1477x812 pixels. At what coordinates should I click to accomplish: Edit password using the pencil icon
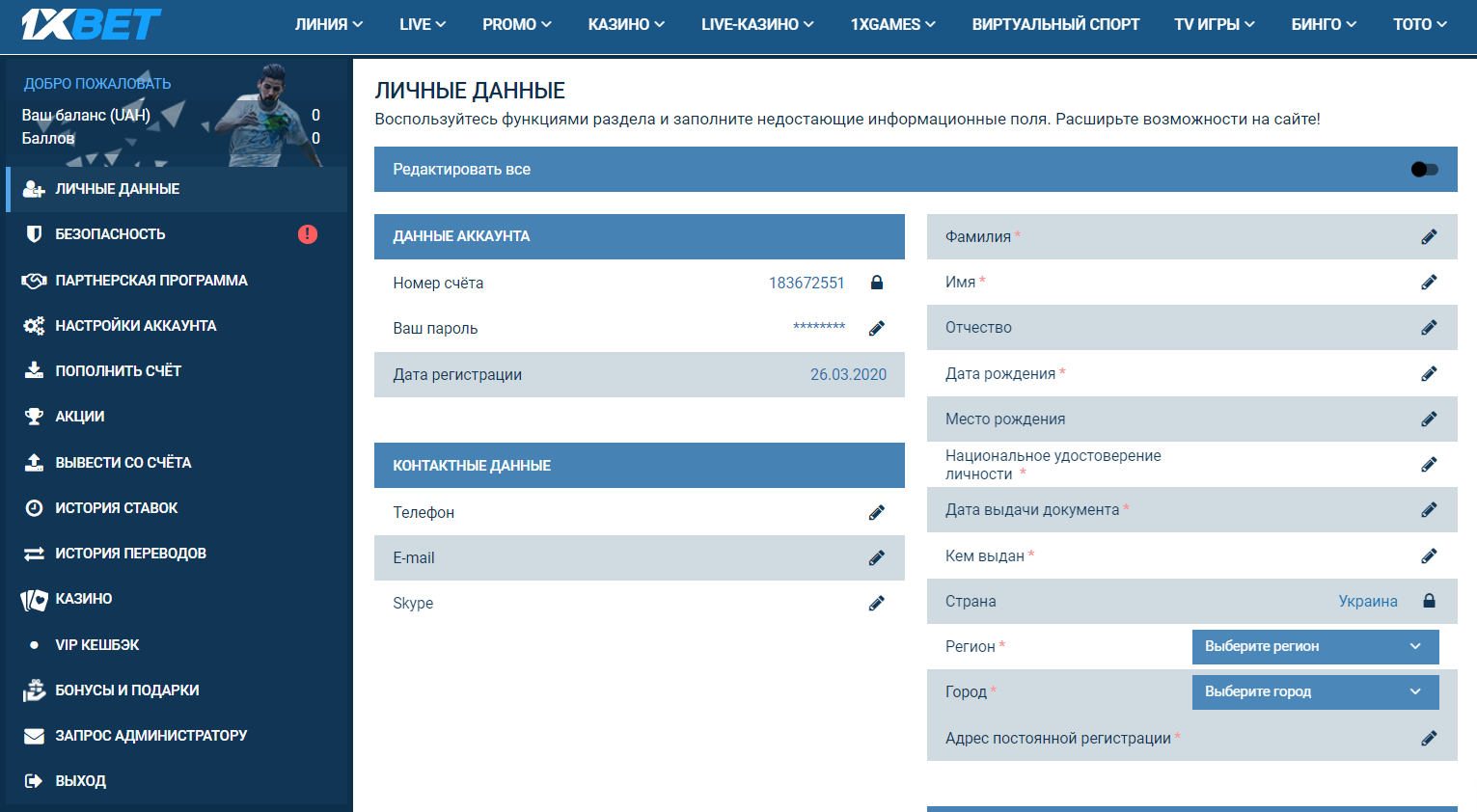(x=876, y=329)
